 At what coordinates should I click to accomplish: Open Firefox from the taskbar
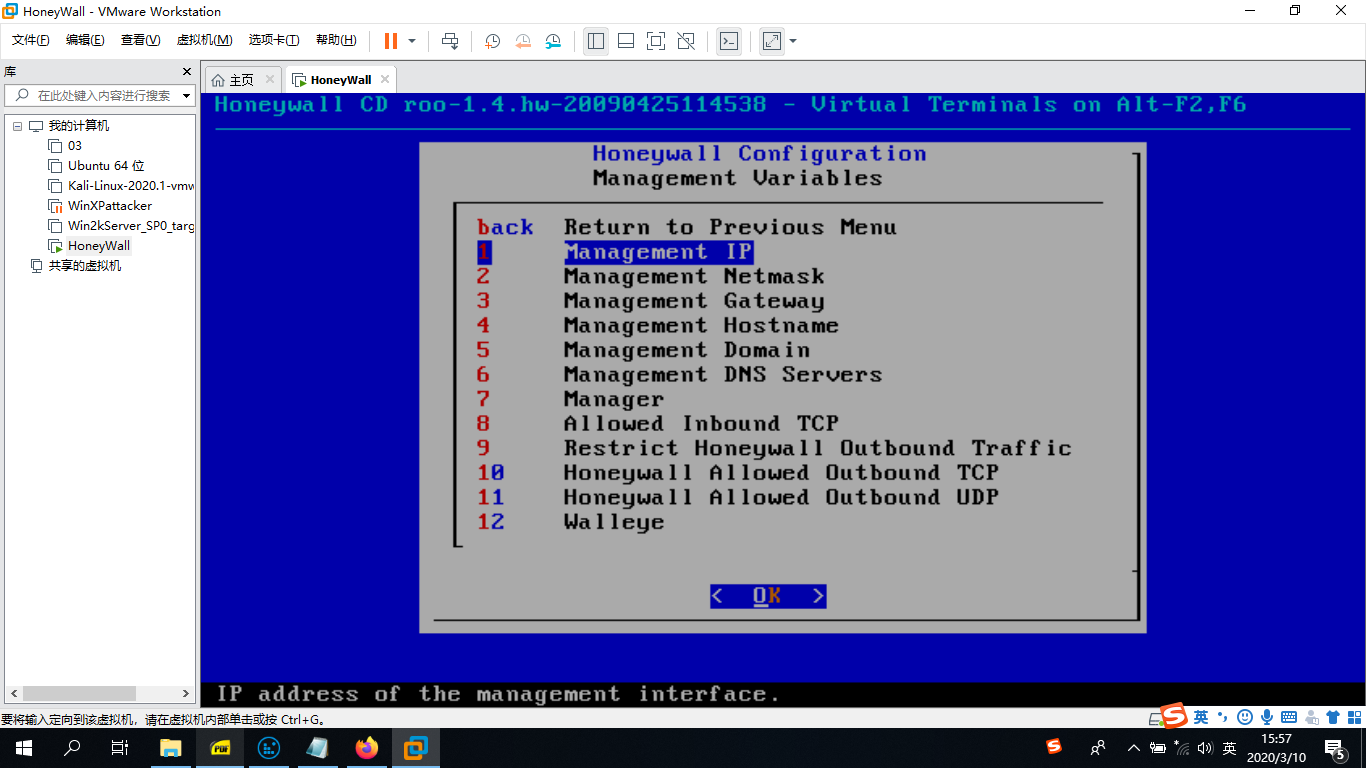coord(367,748)
